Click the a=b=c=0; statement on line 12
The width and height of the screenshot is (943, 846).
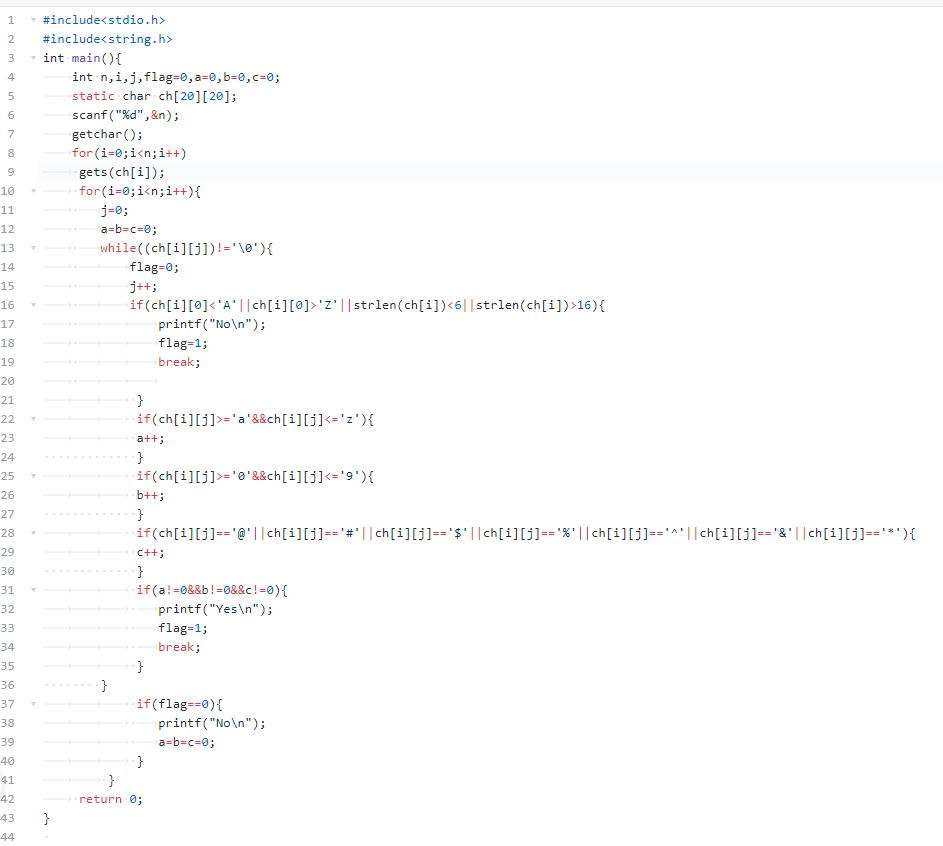tap(129, 229)
